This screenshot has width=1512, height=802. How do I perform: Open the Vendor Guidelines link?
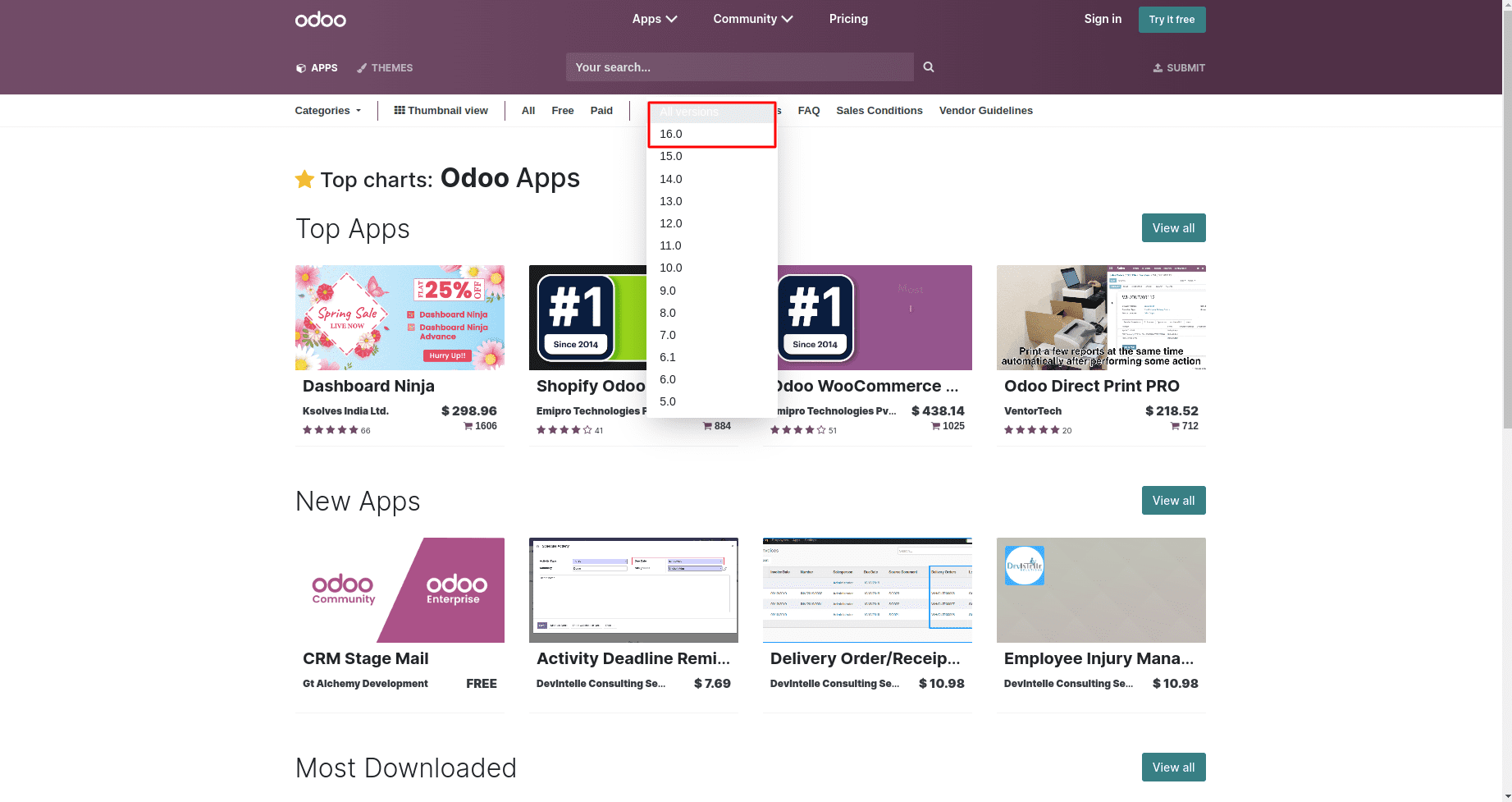coord(985,111)
